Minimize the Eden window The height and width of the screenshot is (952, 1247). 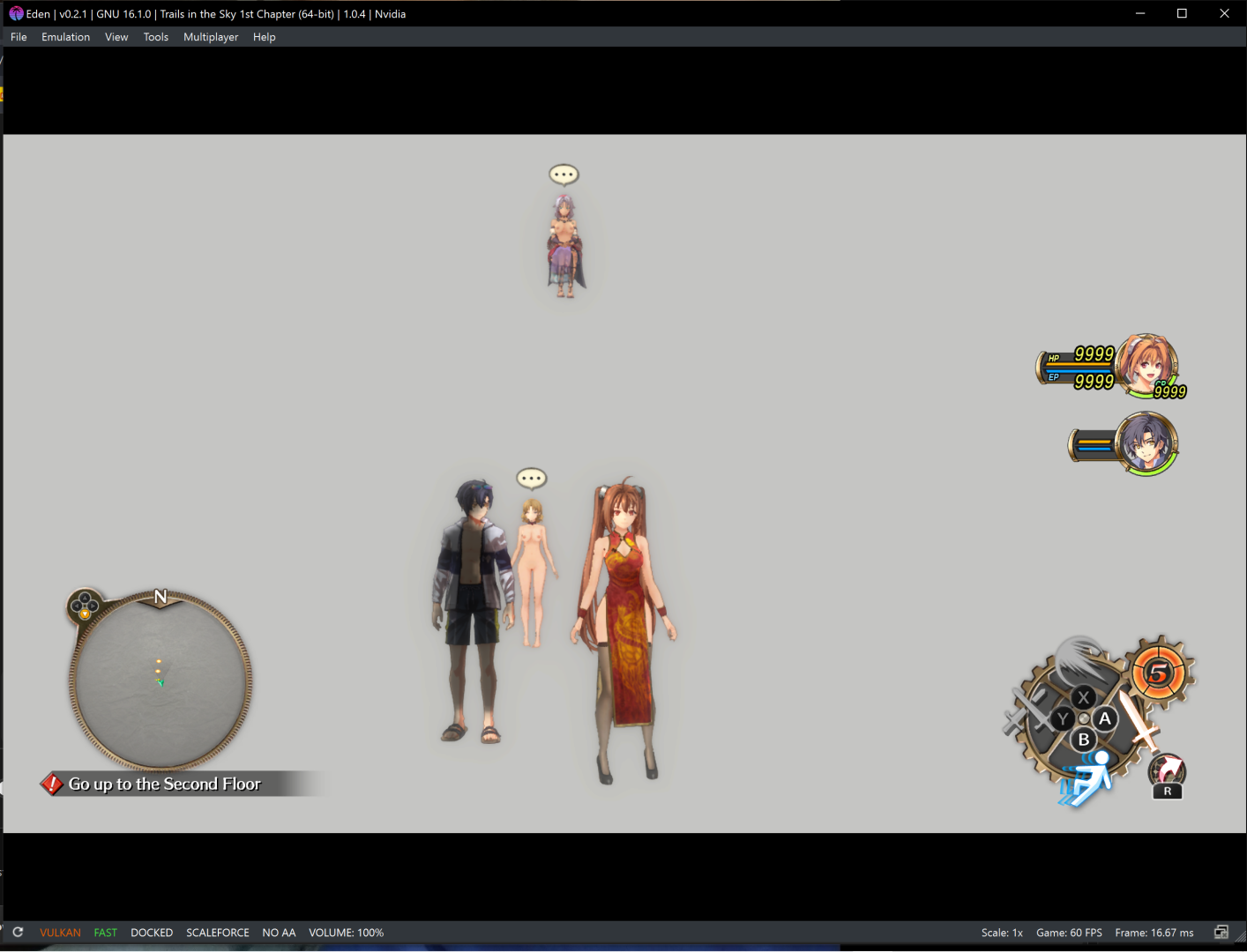click(x=1140, y=13)
